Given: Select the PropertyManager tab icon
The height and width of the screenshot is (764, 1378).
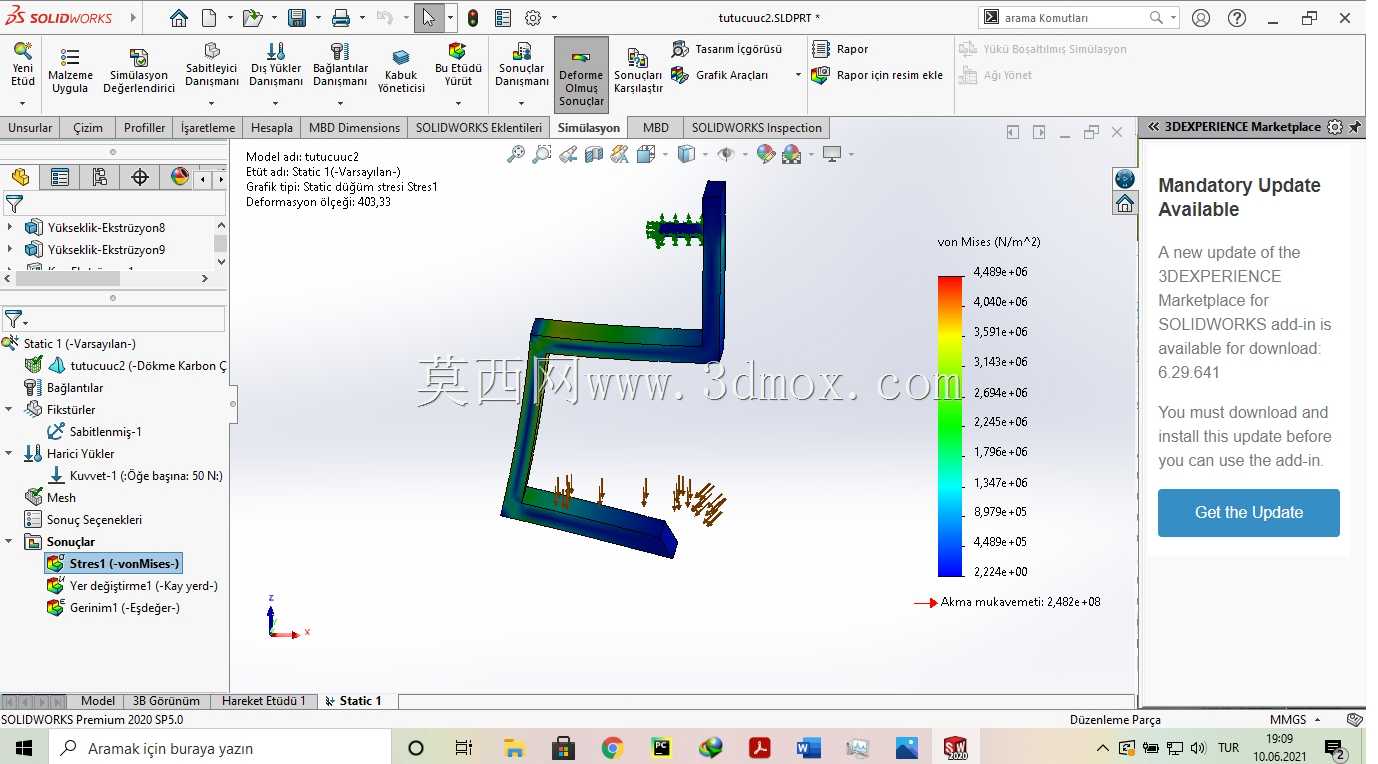Looking at the screenshot, I should [60, 177].
